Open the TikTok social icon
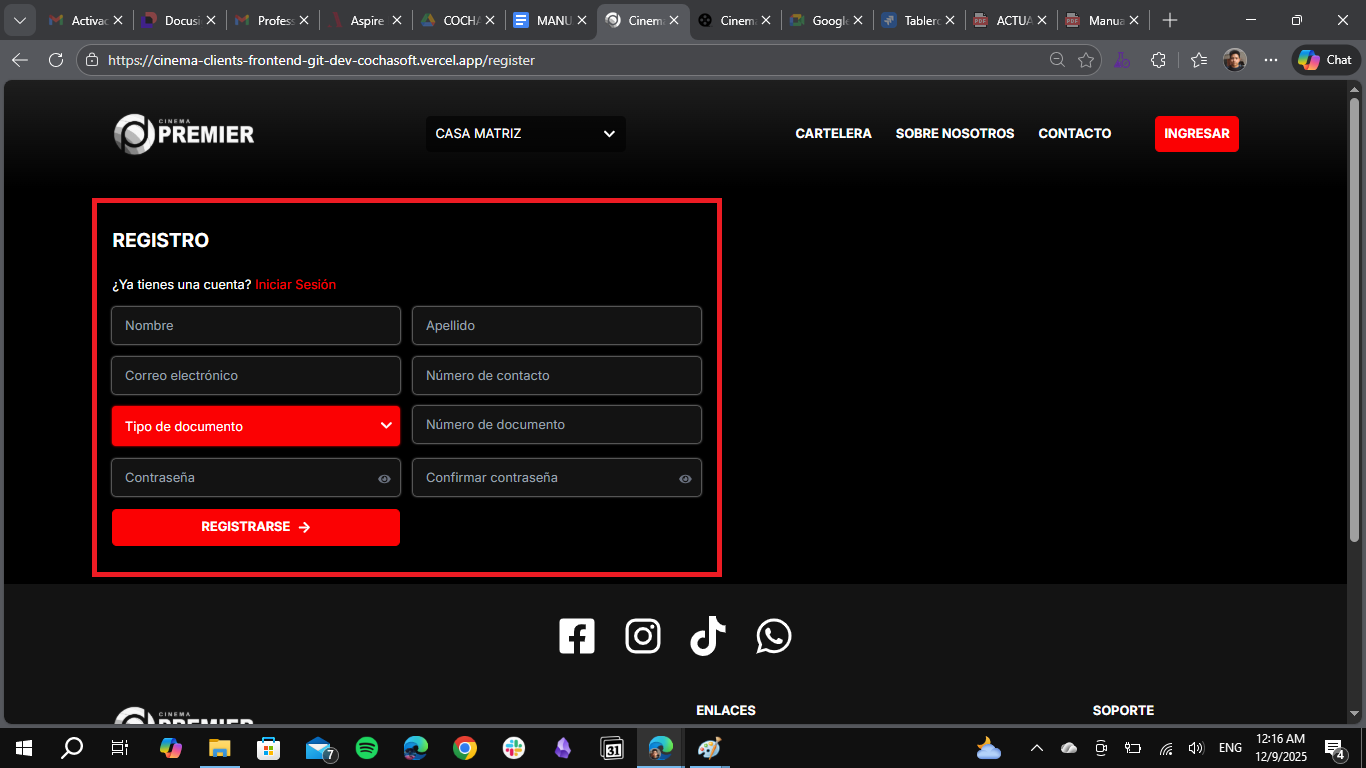Screen dimensions: 1366x768 coord(708,635)
